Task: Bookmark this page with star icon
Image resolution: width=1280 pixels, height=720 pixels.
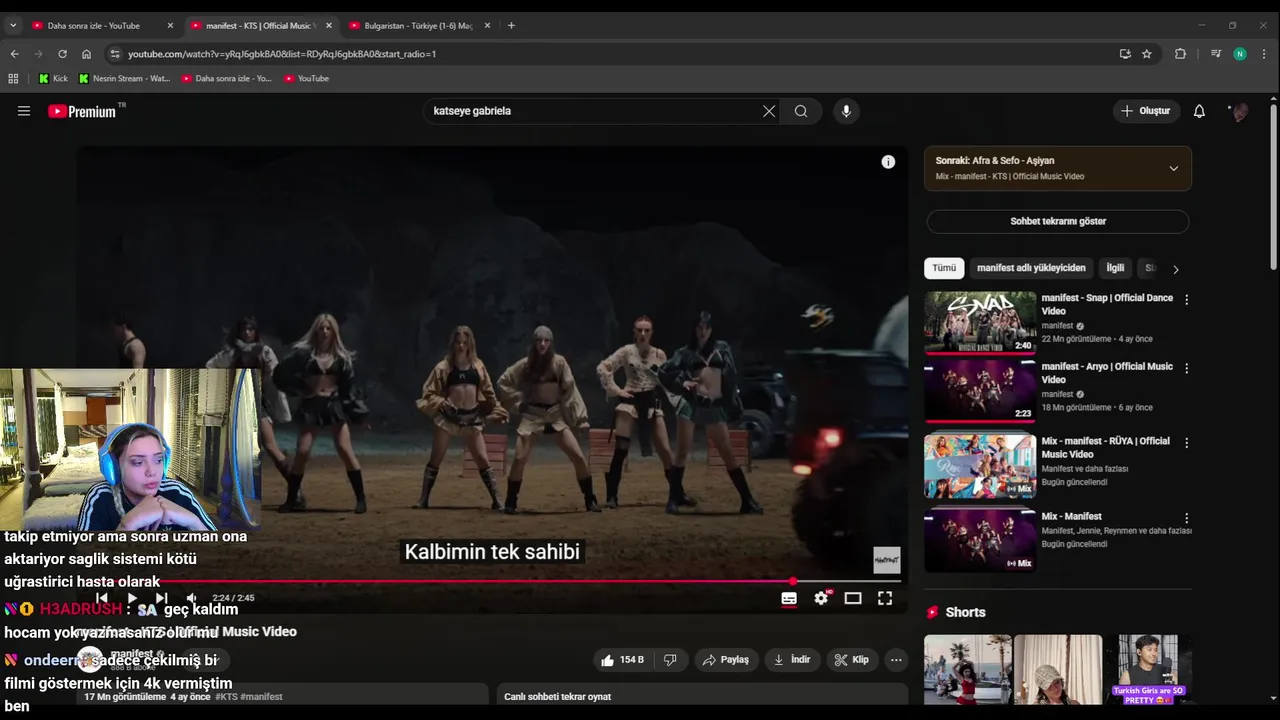Action: pos(1147,54)
